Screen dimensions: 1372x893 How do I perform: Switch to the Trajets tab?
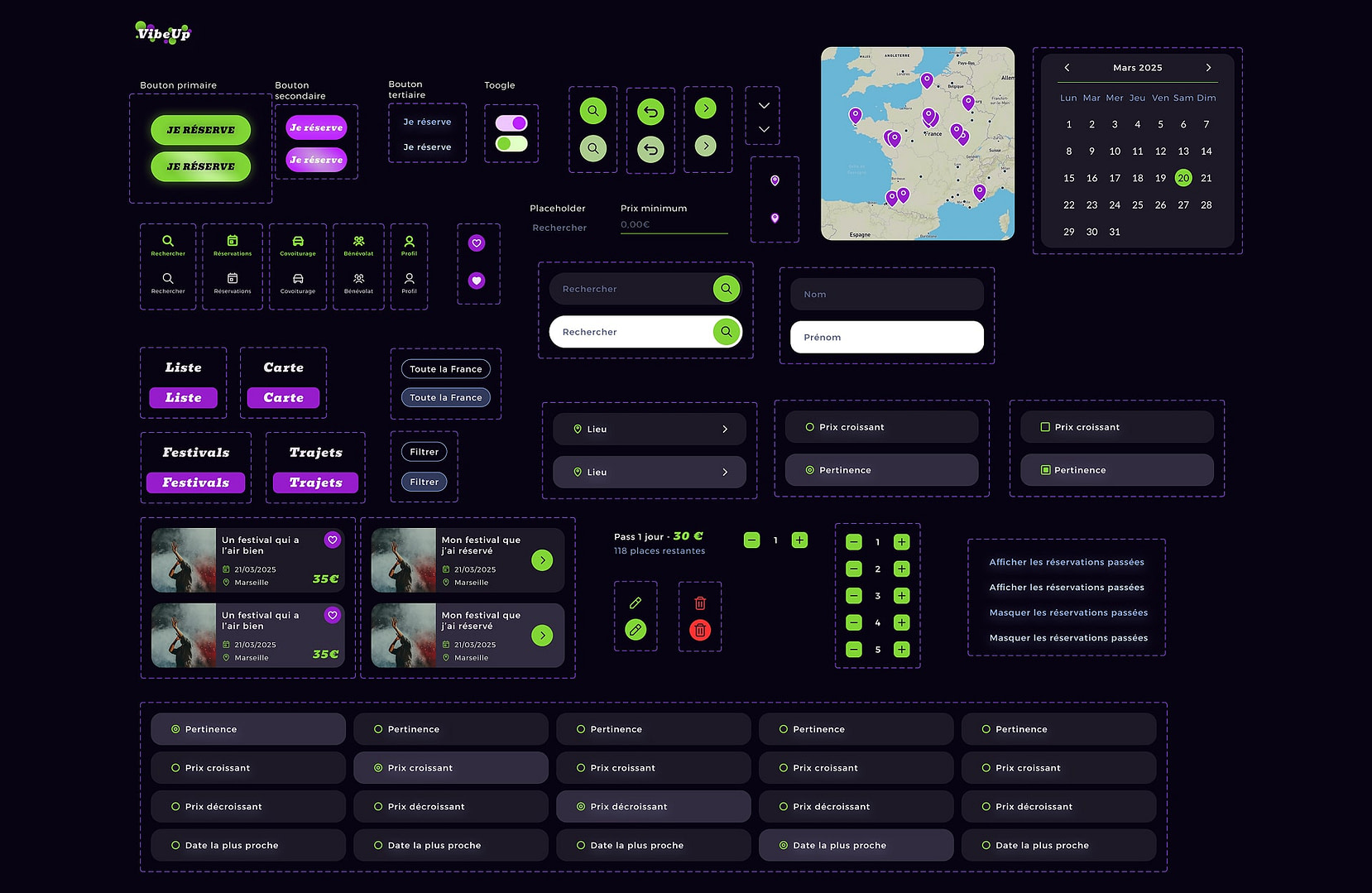pos(315,482)
